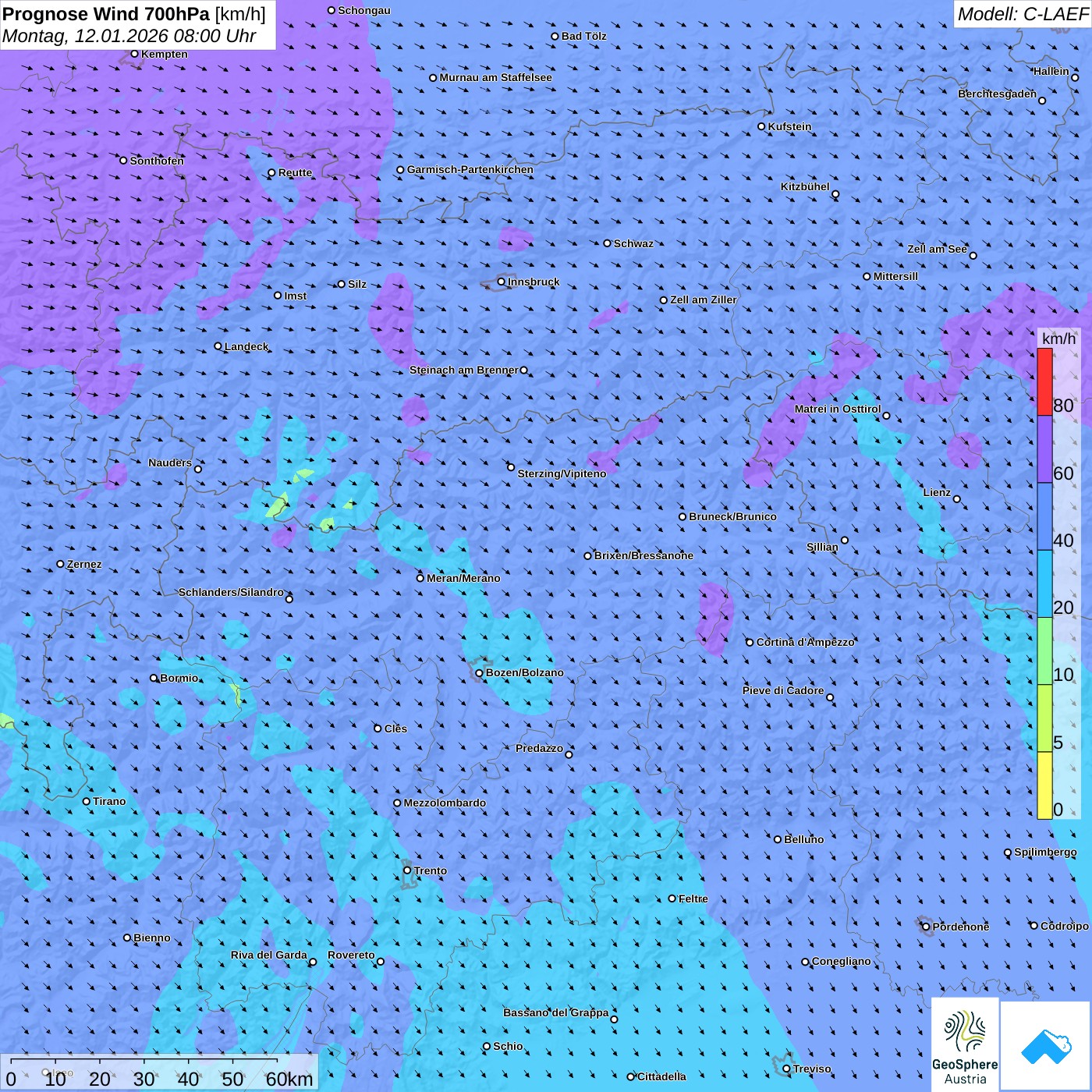Screen dimensions: 1092x1092
Task: Click the 'Brixen/Bressanone' label
Action: tap(643, 555)
